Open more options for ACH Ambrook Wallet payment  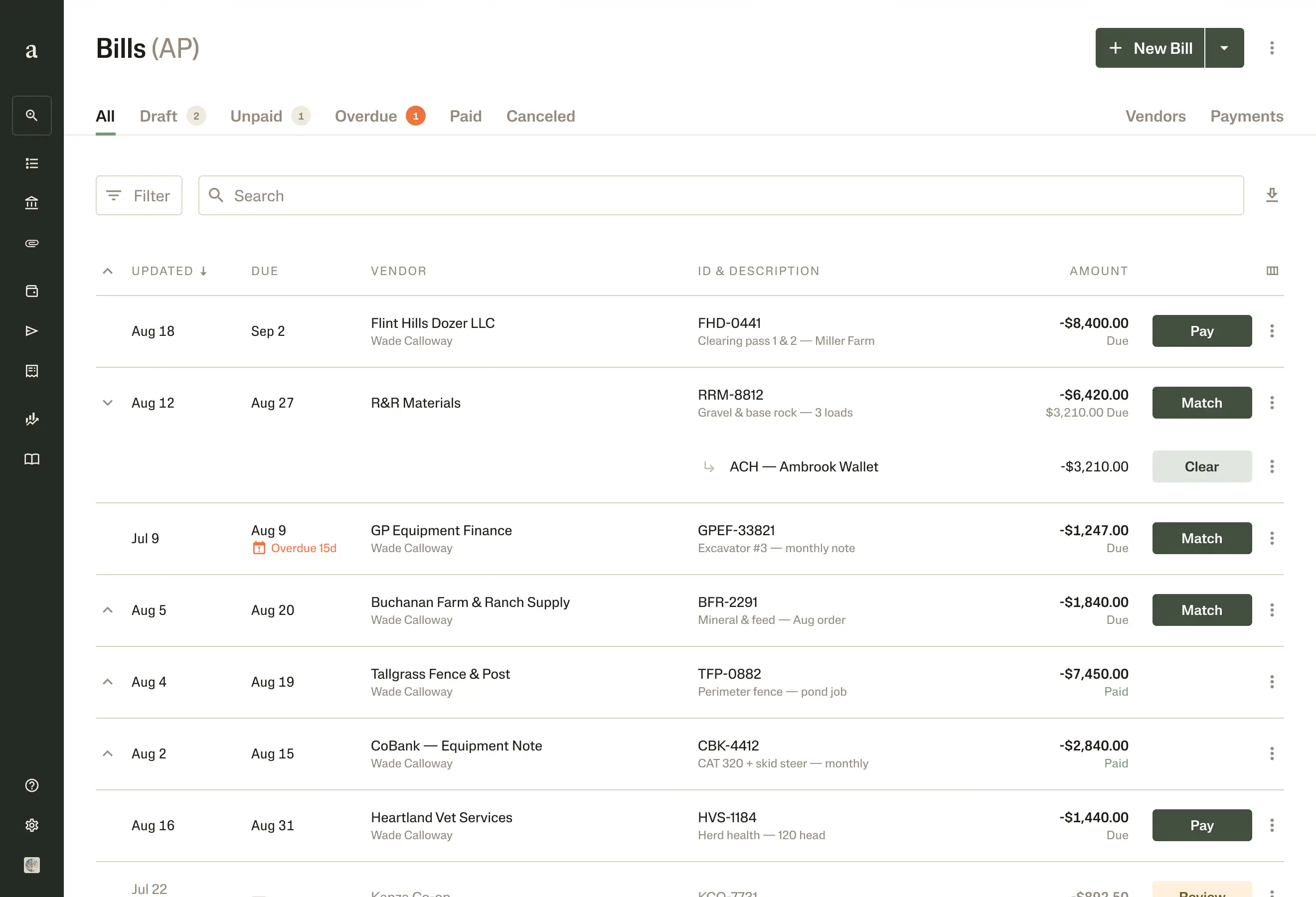click(x=1272, y=467)
